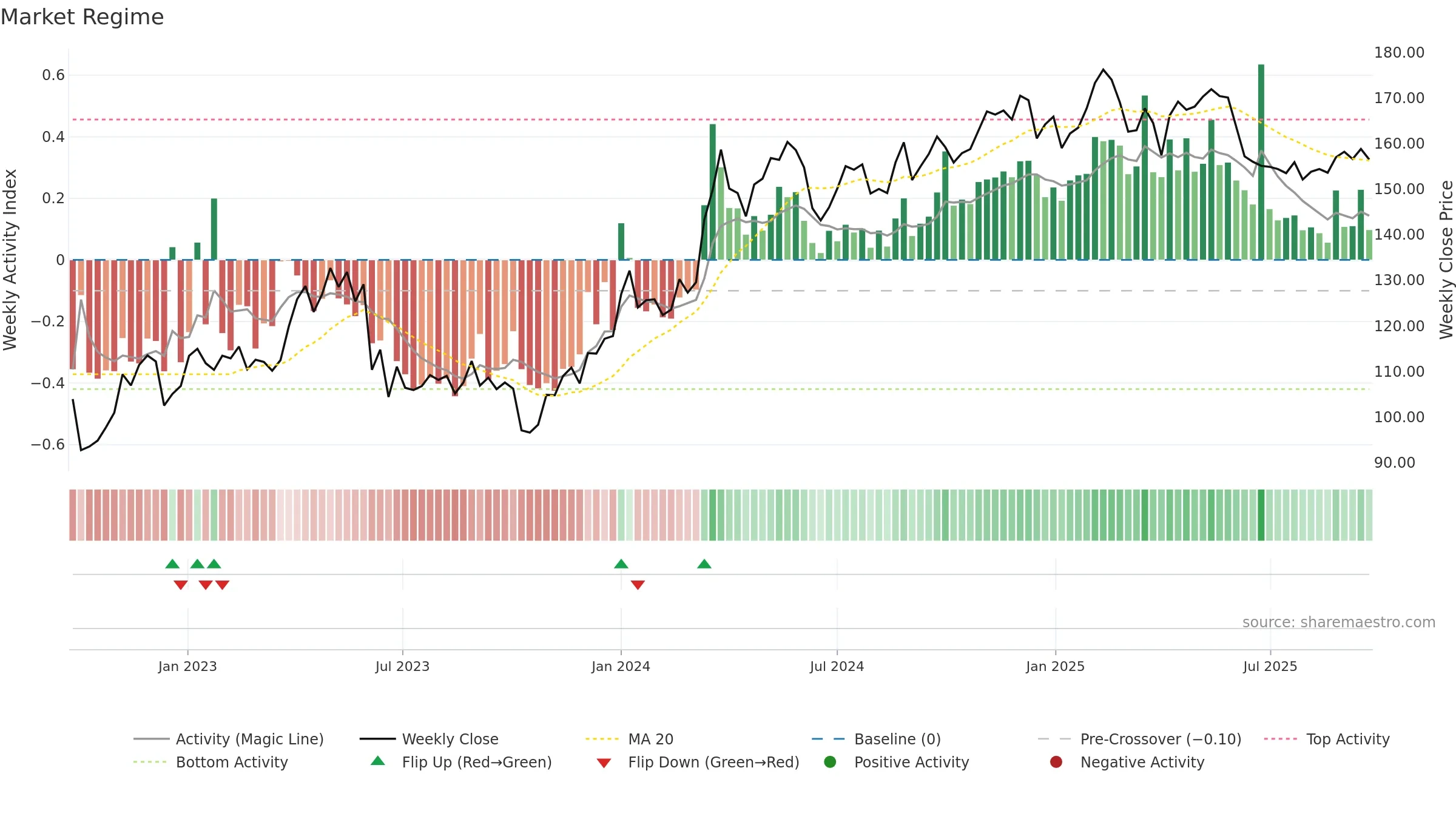Toggle the MA 20 legend entry
This screenshot has width=1456, height=819.
tap(629, 739)
